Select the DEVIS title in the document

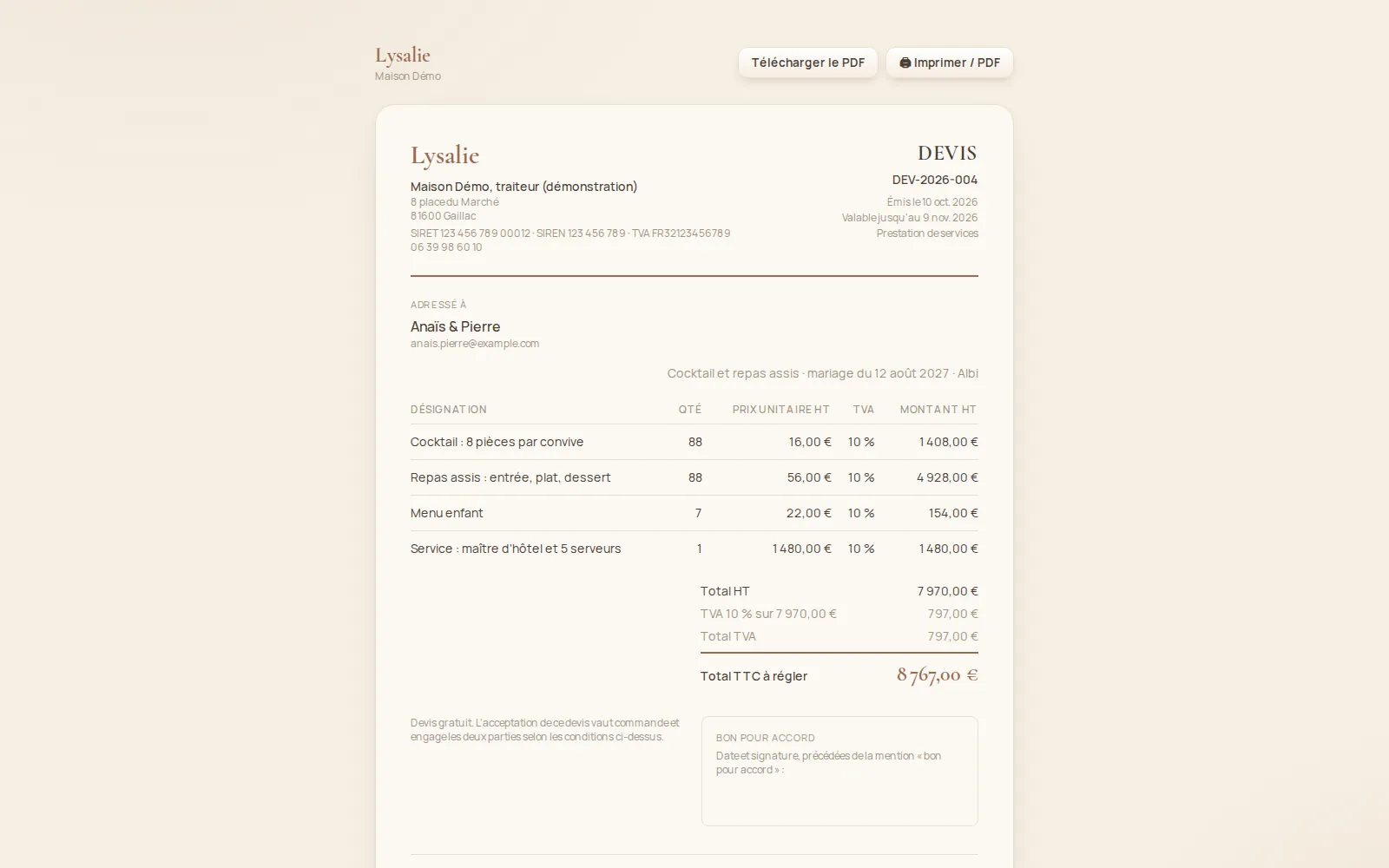click(x=947, y=153)
